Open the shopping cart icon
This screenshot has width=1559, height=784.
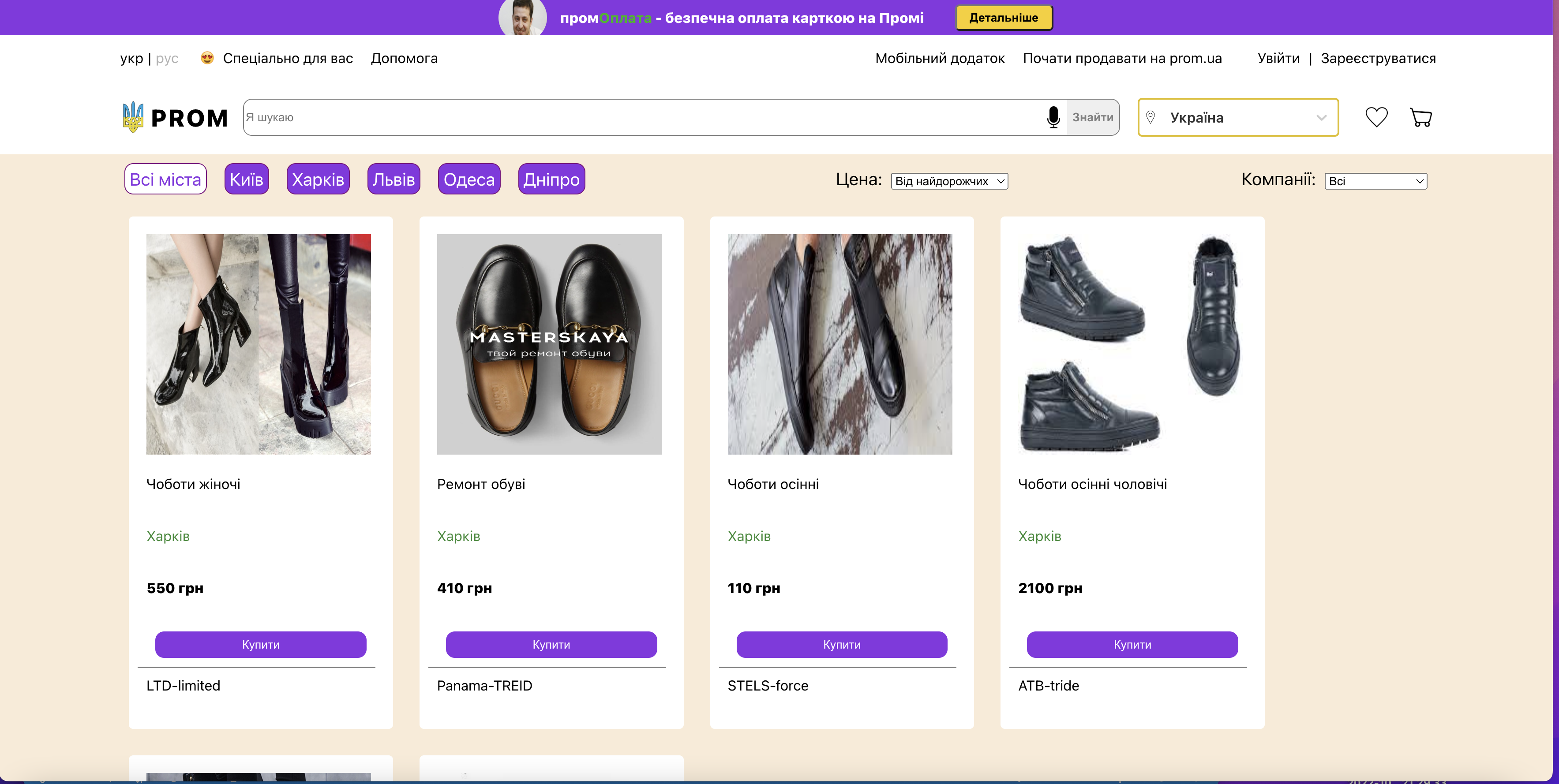click(1420, 117)
